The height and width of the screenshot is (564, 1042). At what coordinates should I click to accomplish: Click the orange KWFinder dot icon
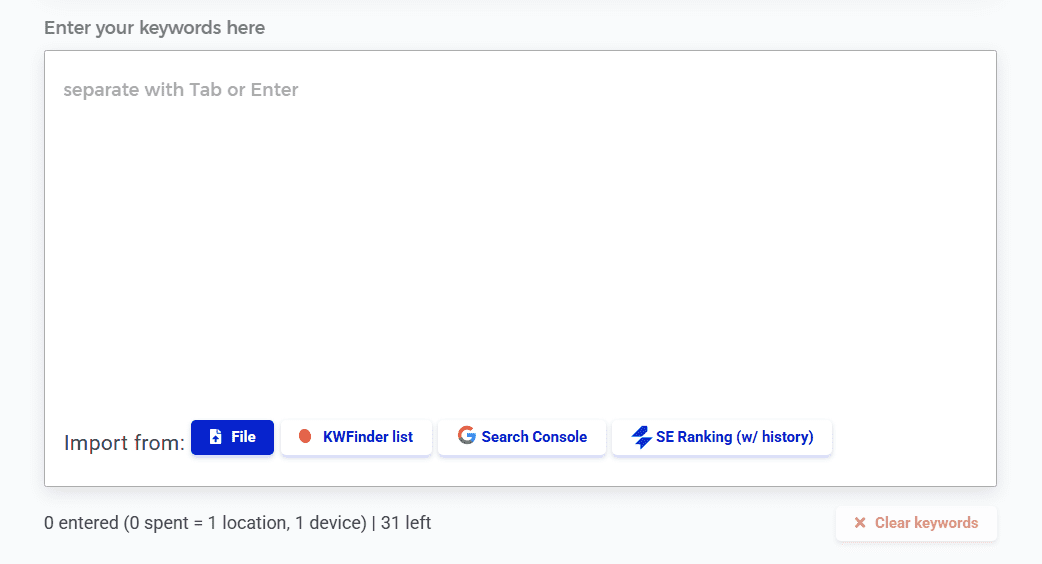tap(305, 437)
